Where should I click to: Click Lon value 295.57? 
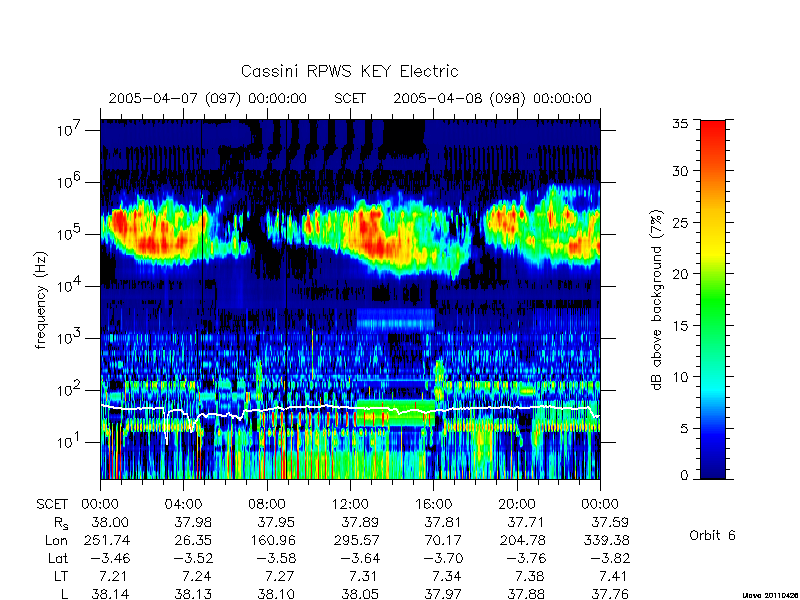(357, 540)
